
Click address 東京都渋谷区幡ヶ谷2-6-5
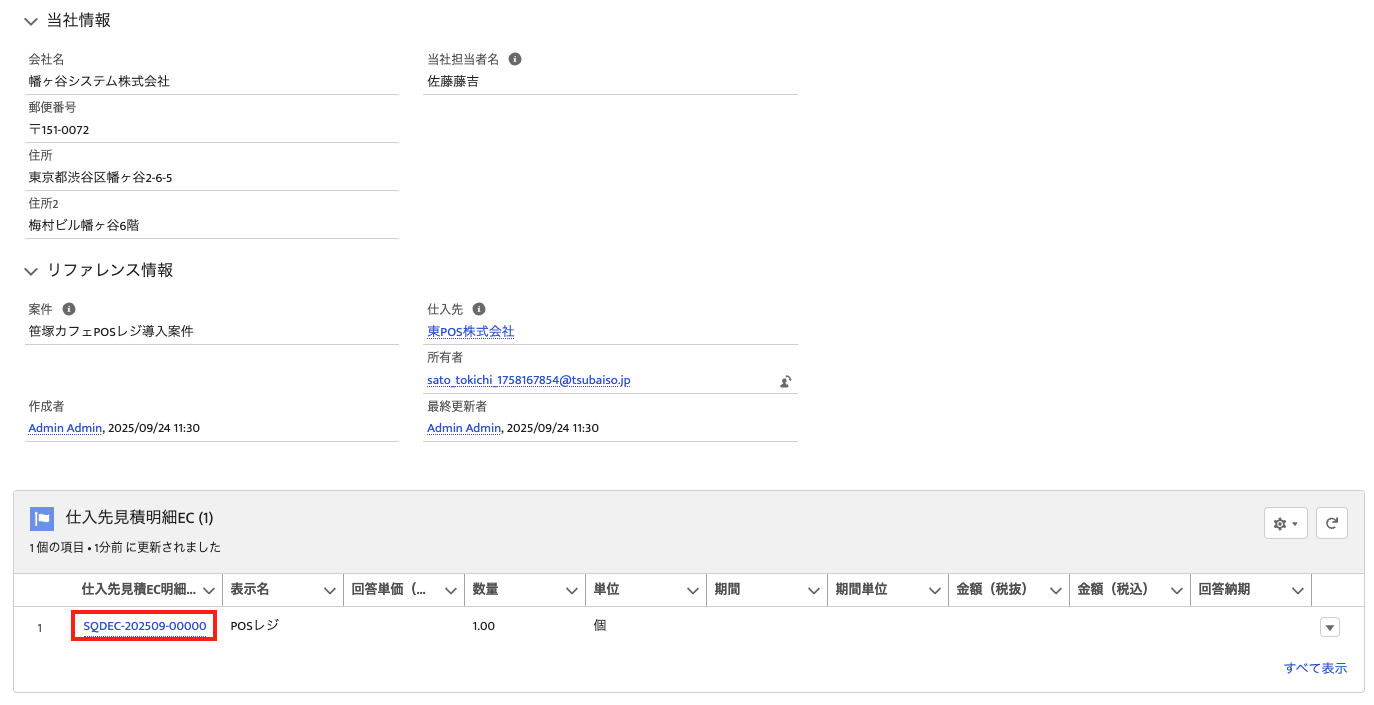coord(102,177)
